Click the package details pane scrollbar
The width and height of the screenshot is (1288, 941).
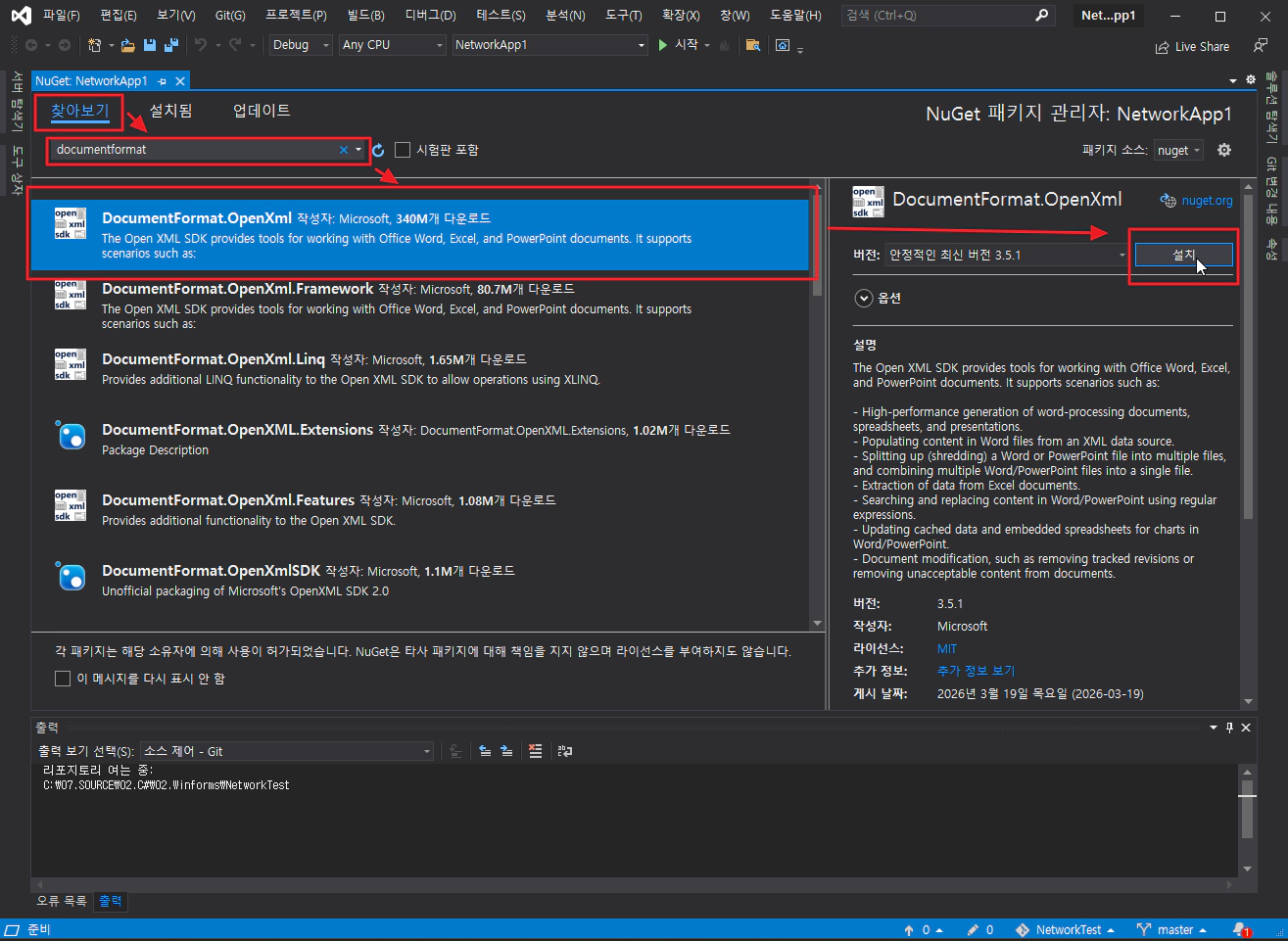coord(1248,444)
